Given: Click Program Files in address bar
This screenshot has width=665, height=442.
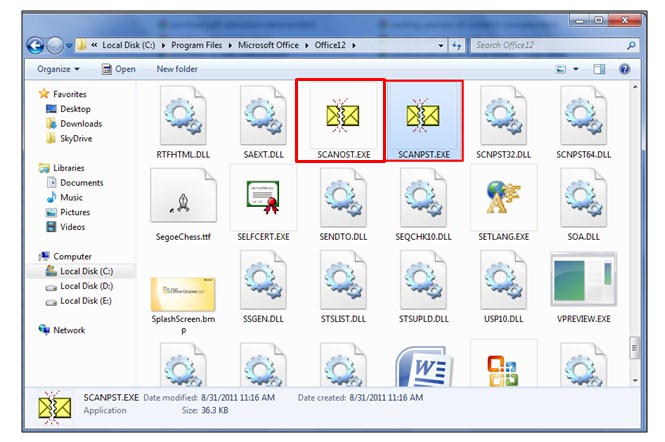Looking at the screenshot, I should [196, 45].
